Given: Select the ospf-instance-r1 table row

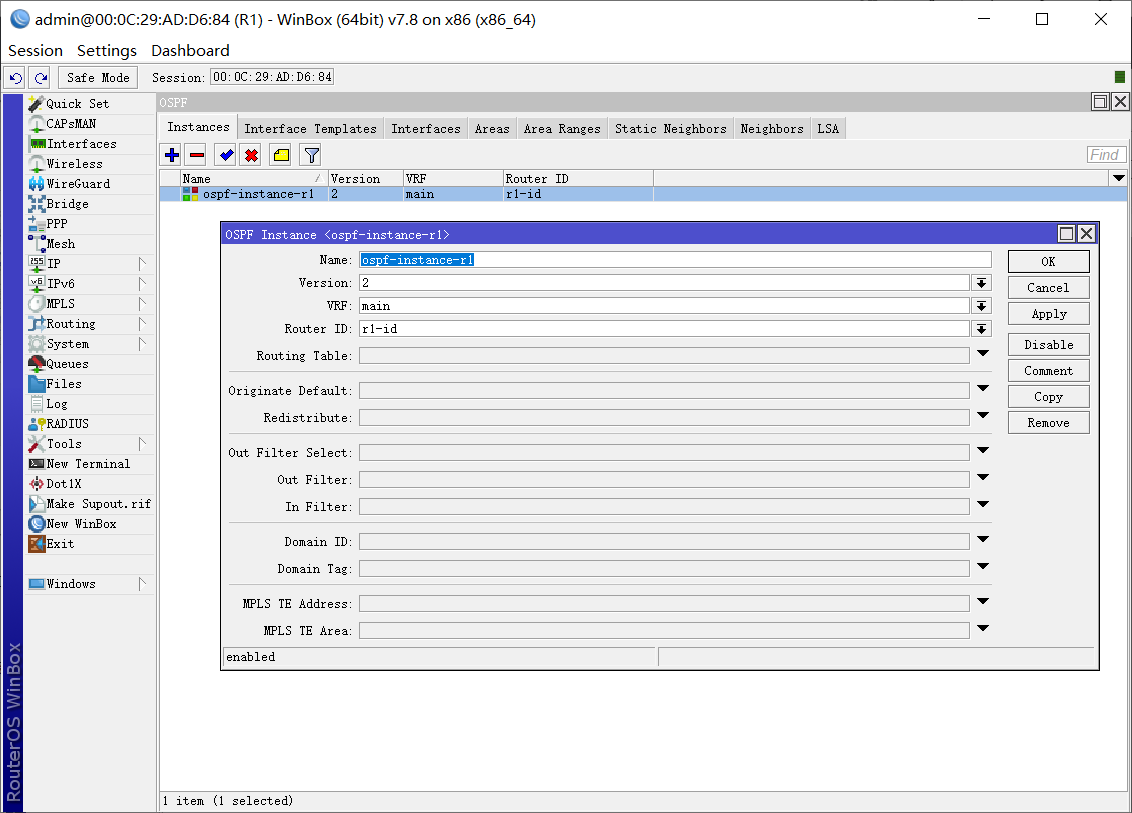Looking at the screenshot, I should (x=643, y=194).
